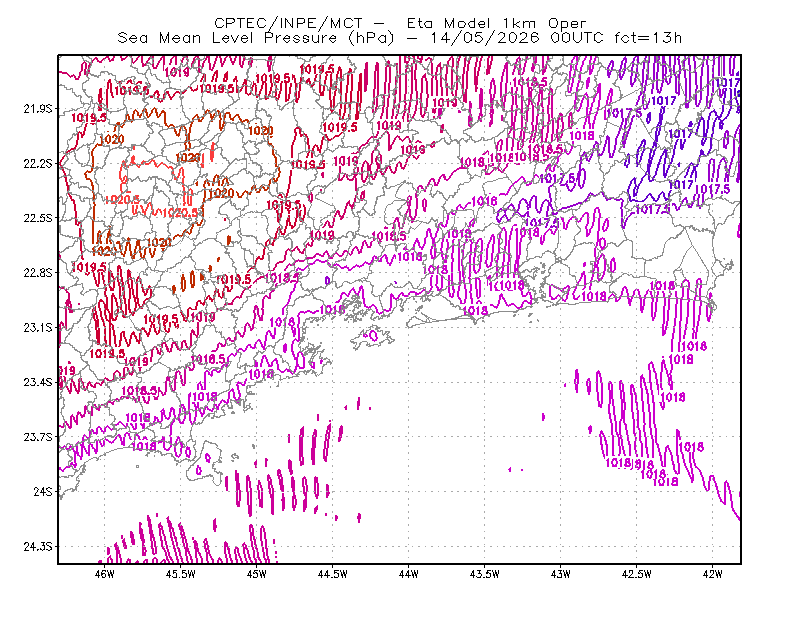Click the 21.9S latitude axis label

pos(38,109)
